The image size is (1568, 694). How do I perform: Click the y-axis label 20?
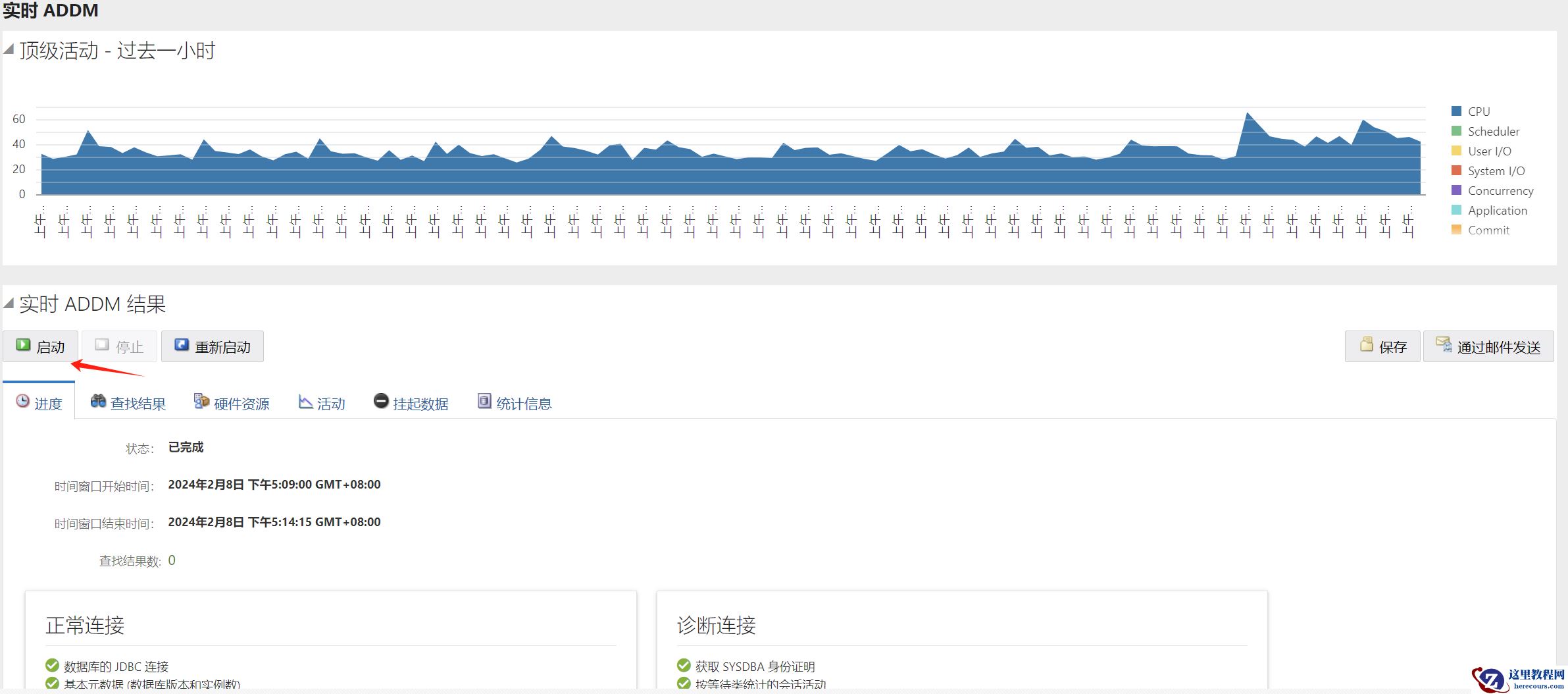point(18,169)
